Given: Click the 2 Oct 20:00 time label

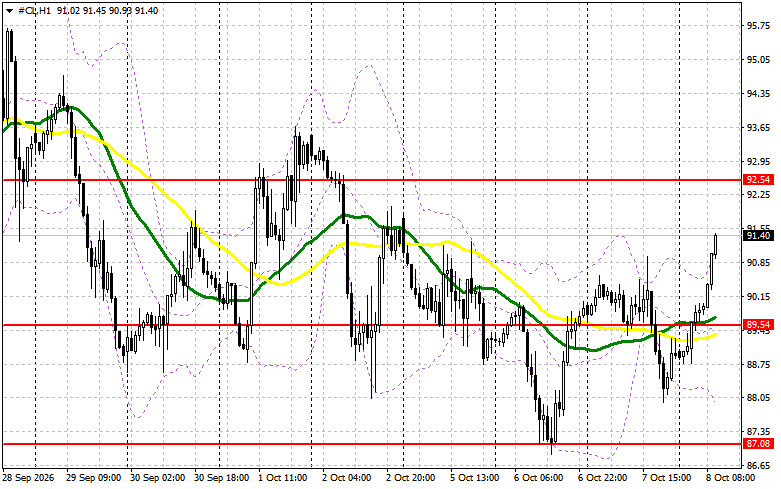Looking at the screenshot, I should pos(410,478).
